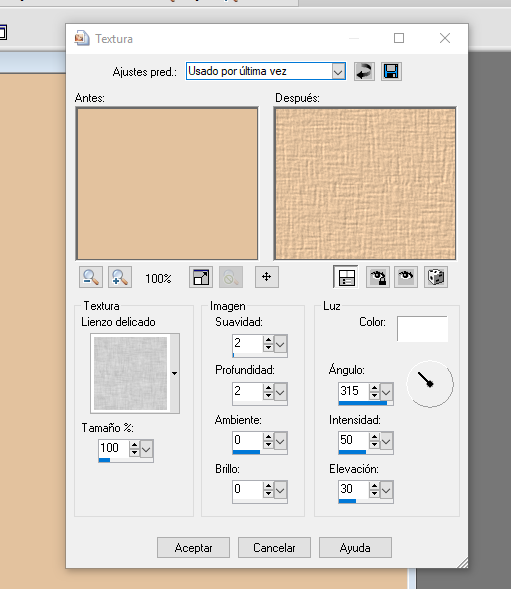The image size is (511, 589).
Task: Click the fit image to preview window icon
Action: coord(201,277)
